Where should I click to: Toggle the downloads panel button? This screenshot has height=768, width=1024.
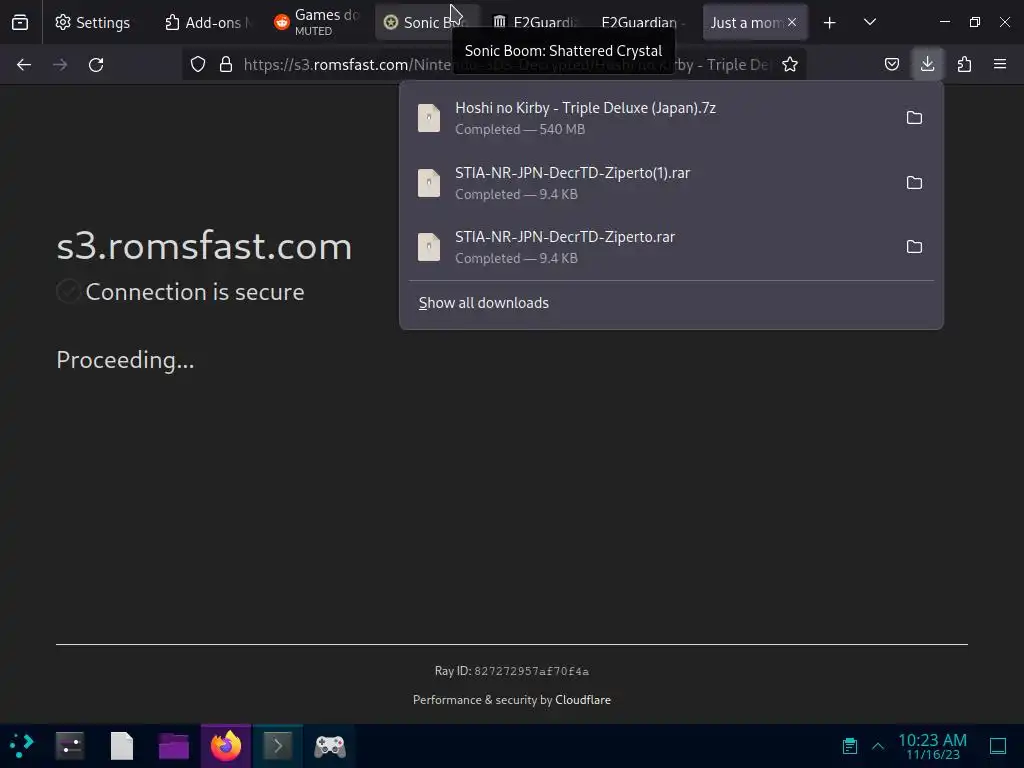(x=927, y=64)
